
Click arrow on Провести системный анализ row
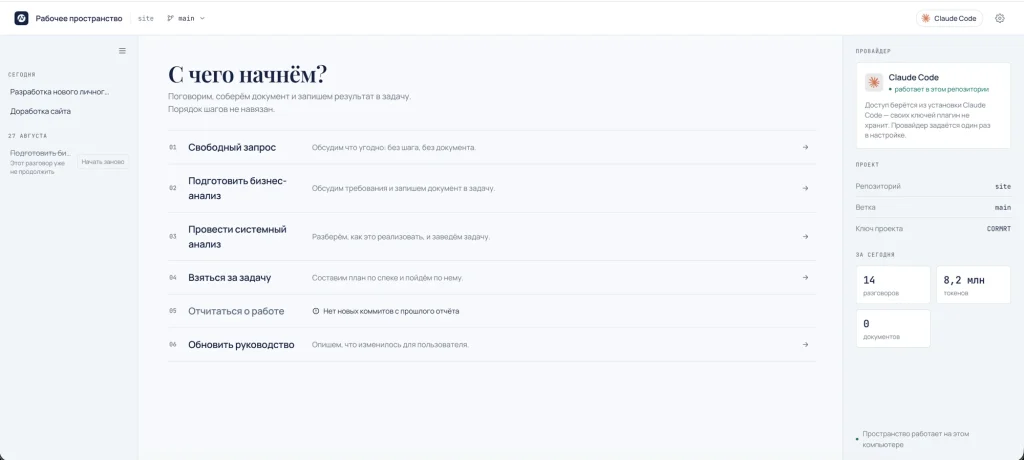805,237
